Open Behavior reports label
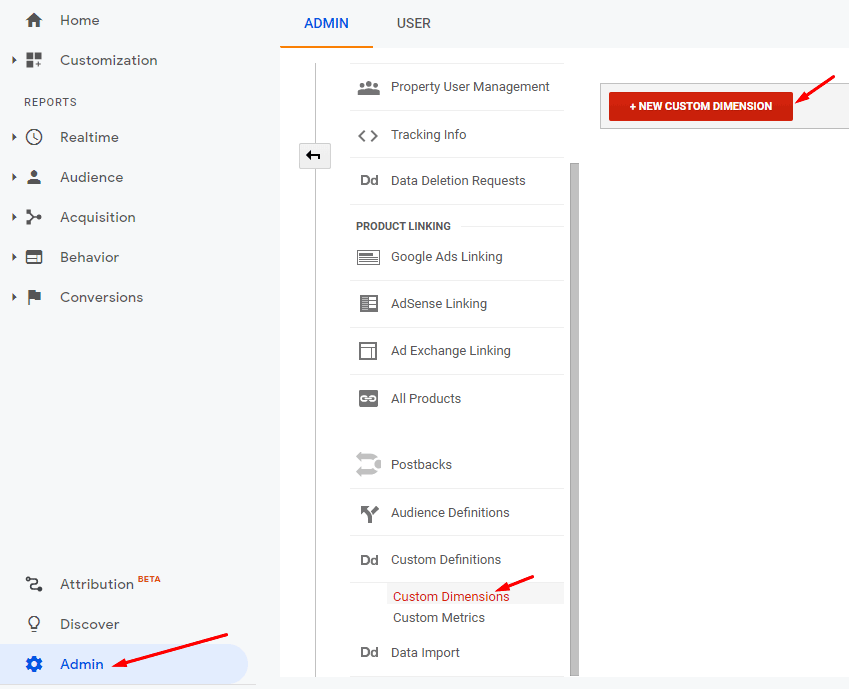 tap(89, 257)
